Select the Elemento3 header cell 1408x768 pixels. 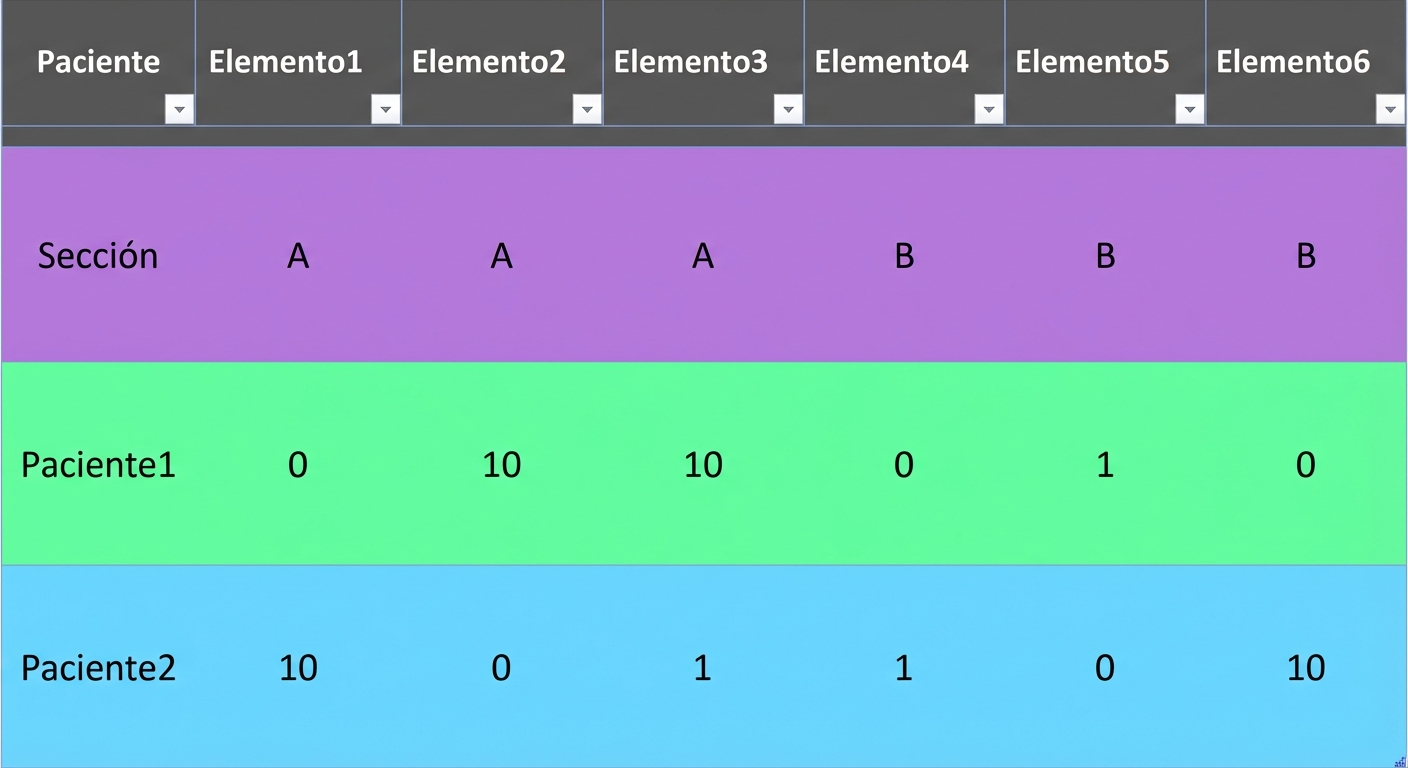pyautogui.click(x=690, y=62)
